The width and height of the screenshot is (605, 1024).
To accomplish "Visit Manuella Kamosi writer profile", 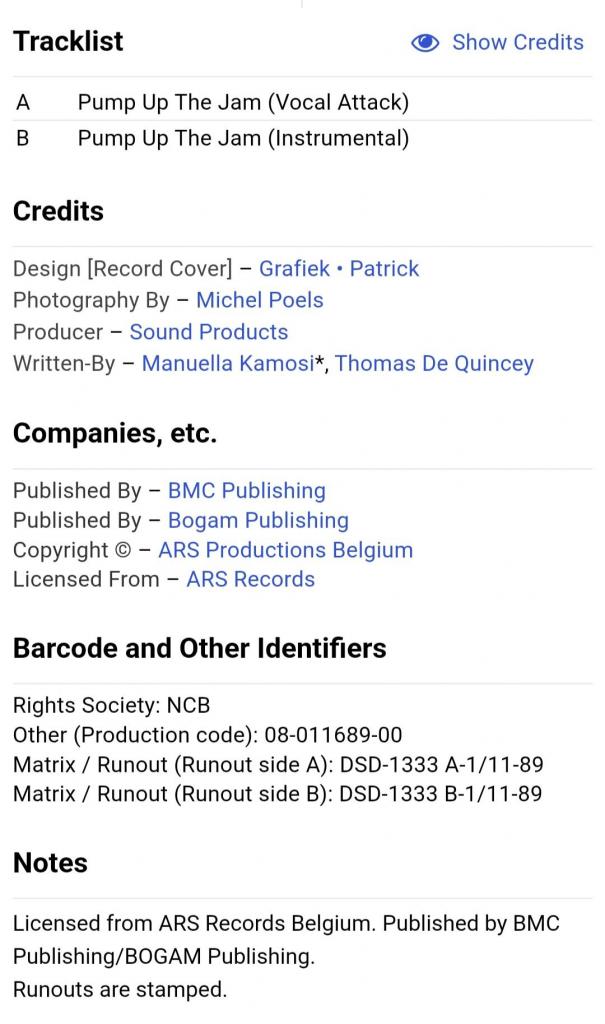I will point(228,364).
